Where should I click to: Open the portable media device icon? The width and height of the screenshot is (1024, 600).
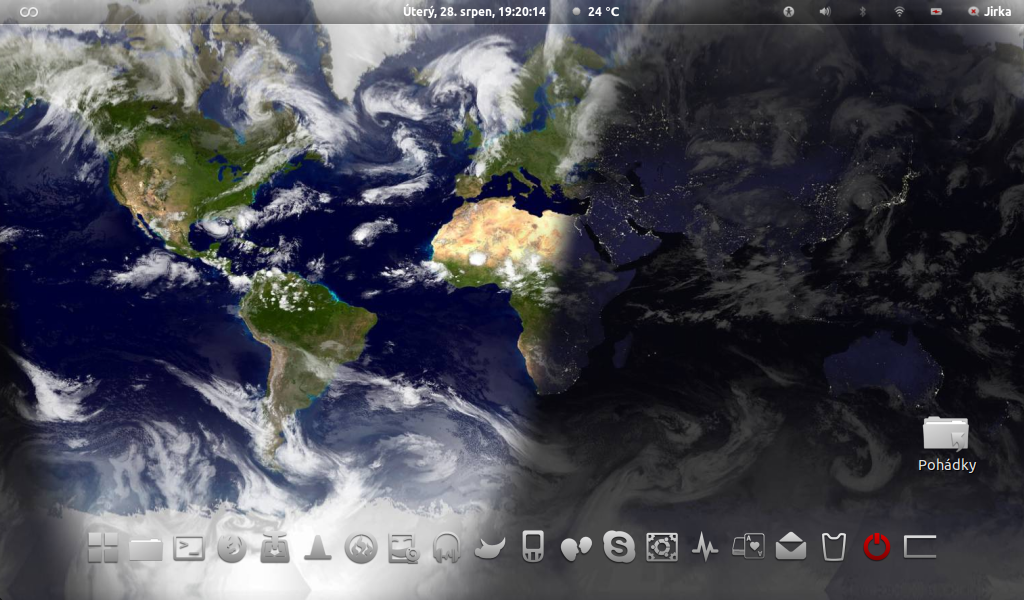point(533,546)
